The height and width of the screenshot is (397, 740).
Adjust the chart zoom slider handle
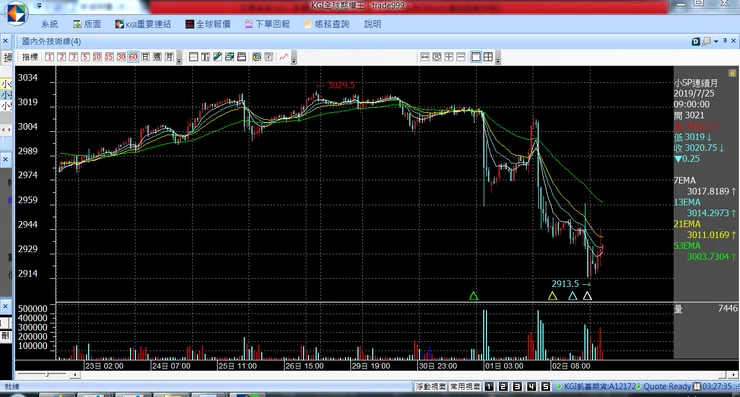(47, 375)
